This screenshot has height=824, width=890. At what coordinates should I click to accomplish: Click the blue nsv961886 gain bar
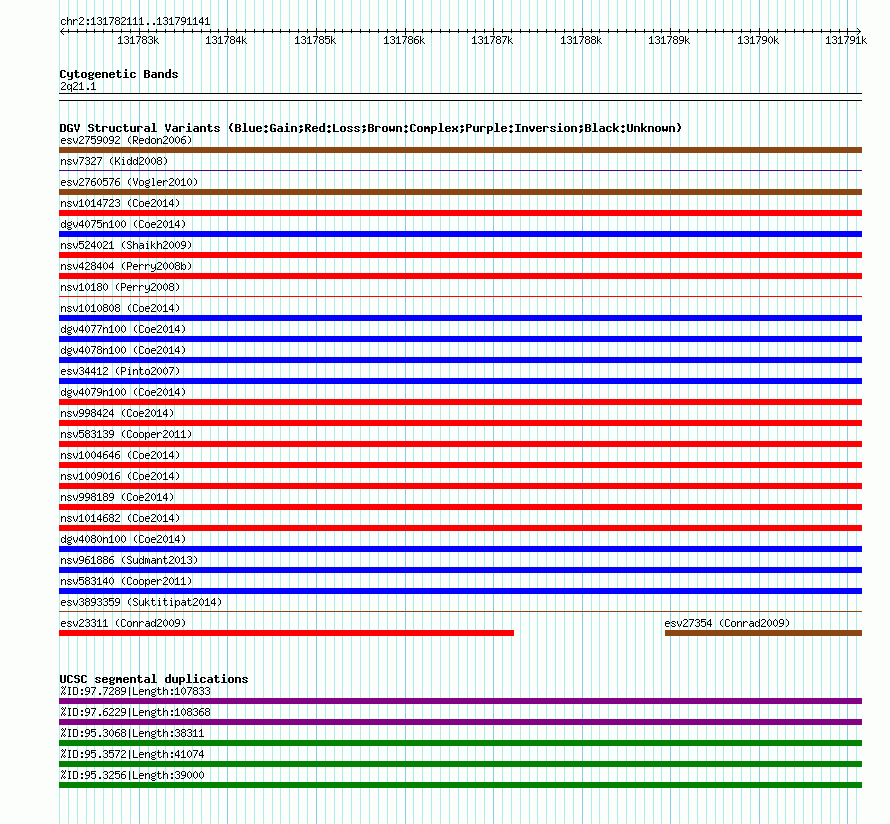coord(460,570)
